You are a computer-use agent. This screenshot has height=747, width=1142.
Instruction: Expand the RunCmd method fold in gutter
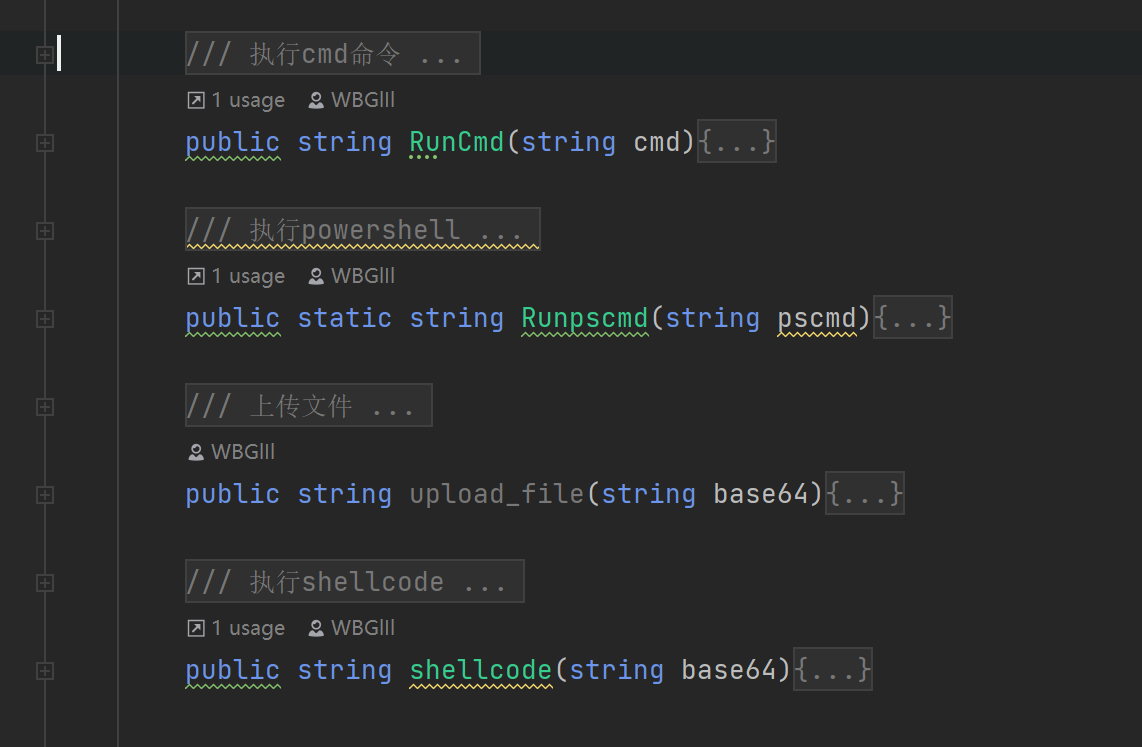44,143
